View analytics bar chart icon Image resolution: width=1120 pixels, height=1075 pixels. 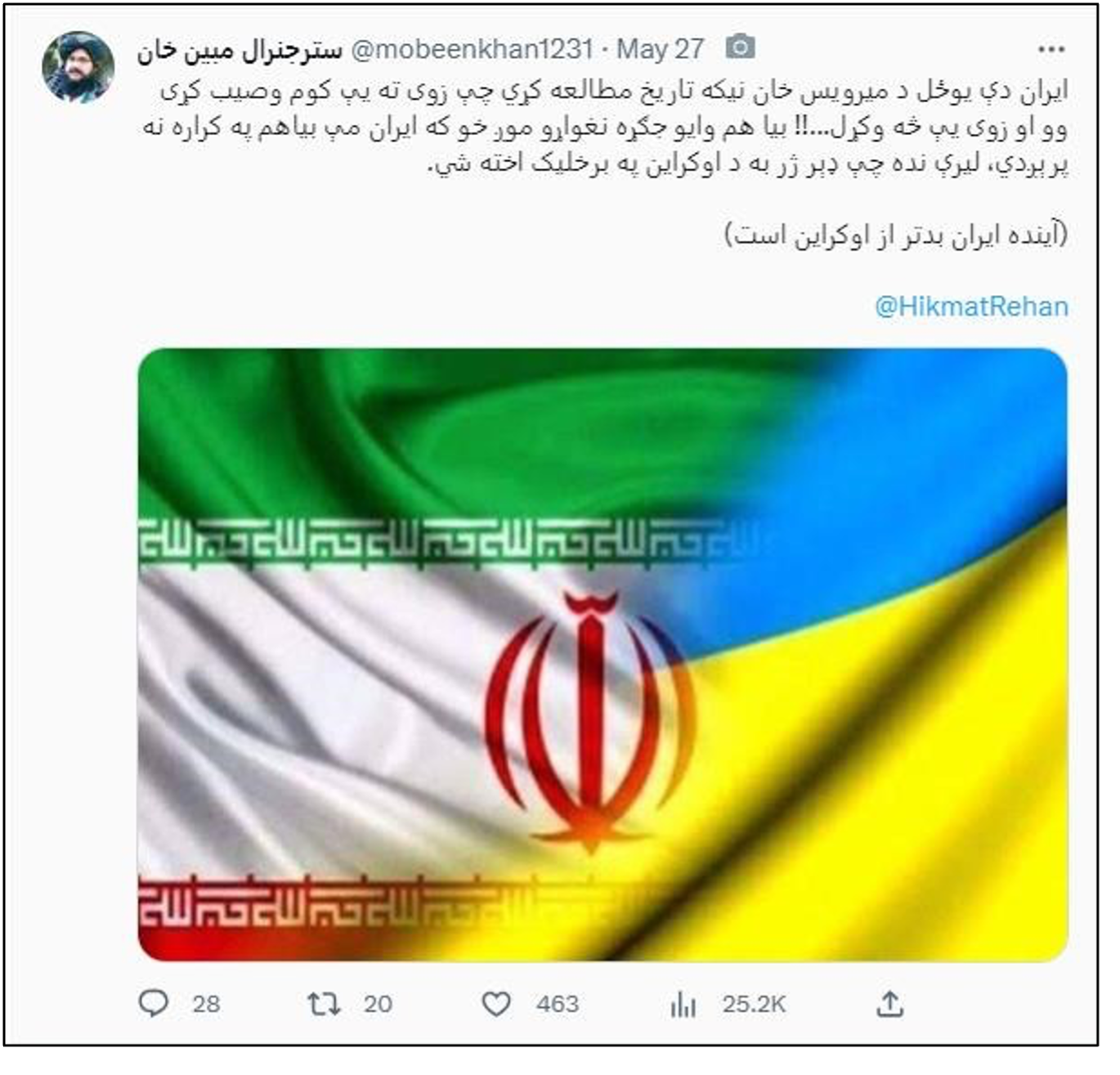tap(683, 1004)
